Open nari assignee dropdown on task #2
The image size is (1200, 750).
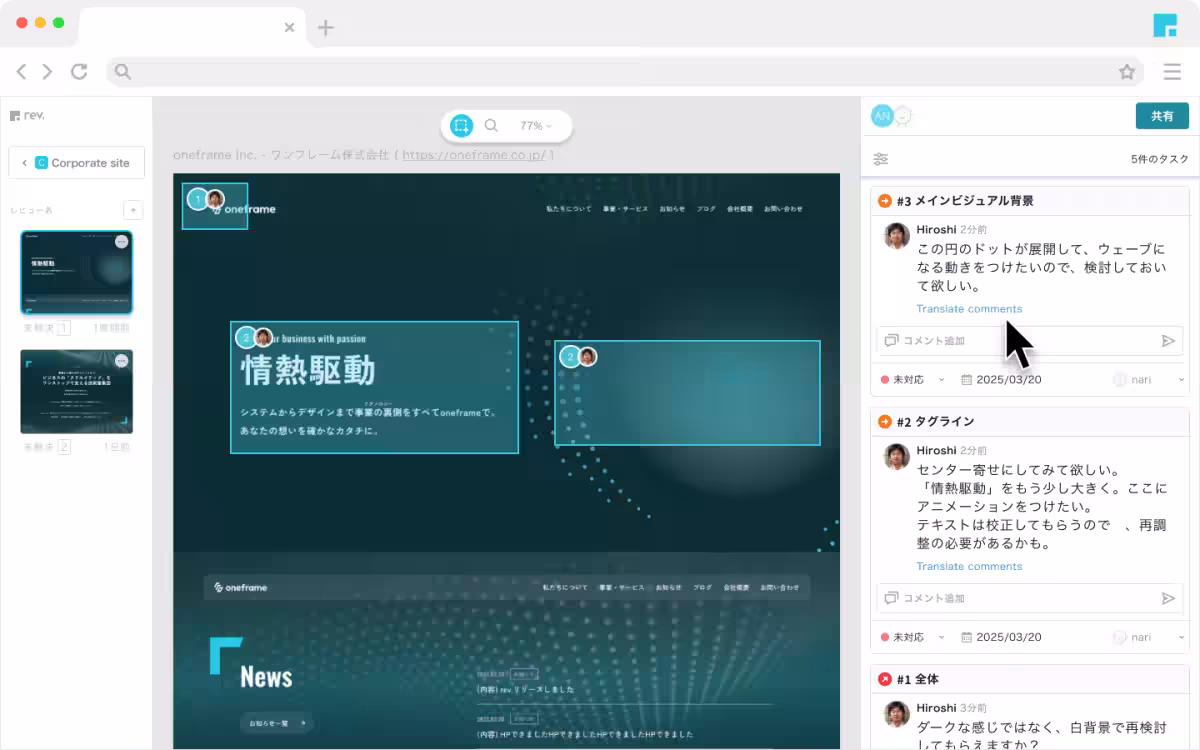tap(1148, 637)
